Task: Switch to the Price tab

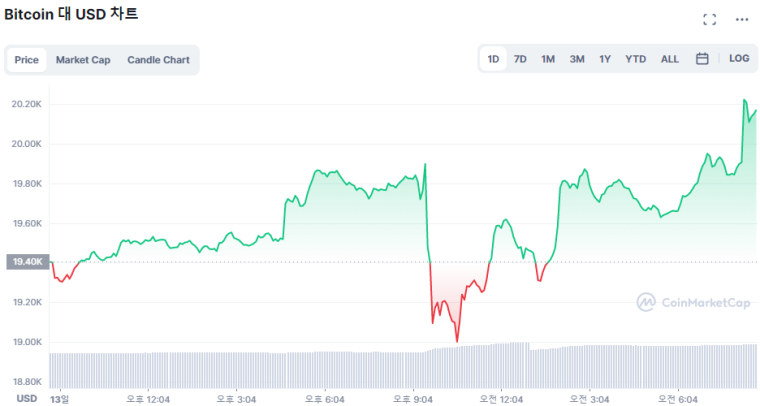Action: (x=27, y=60)
